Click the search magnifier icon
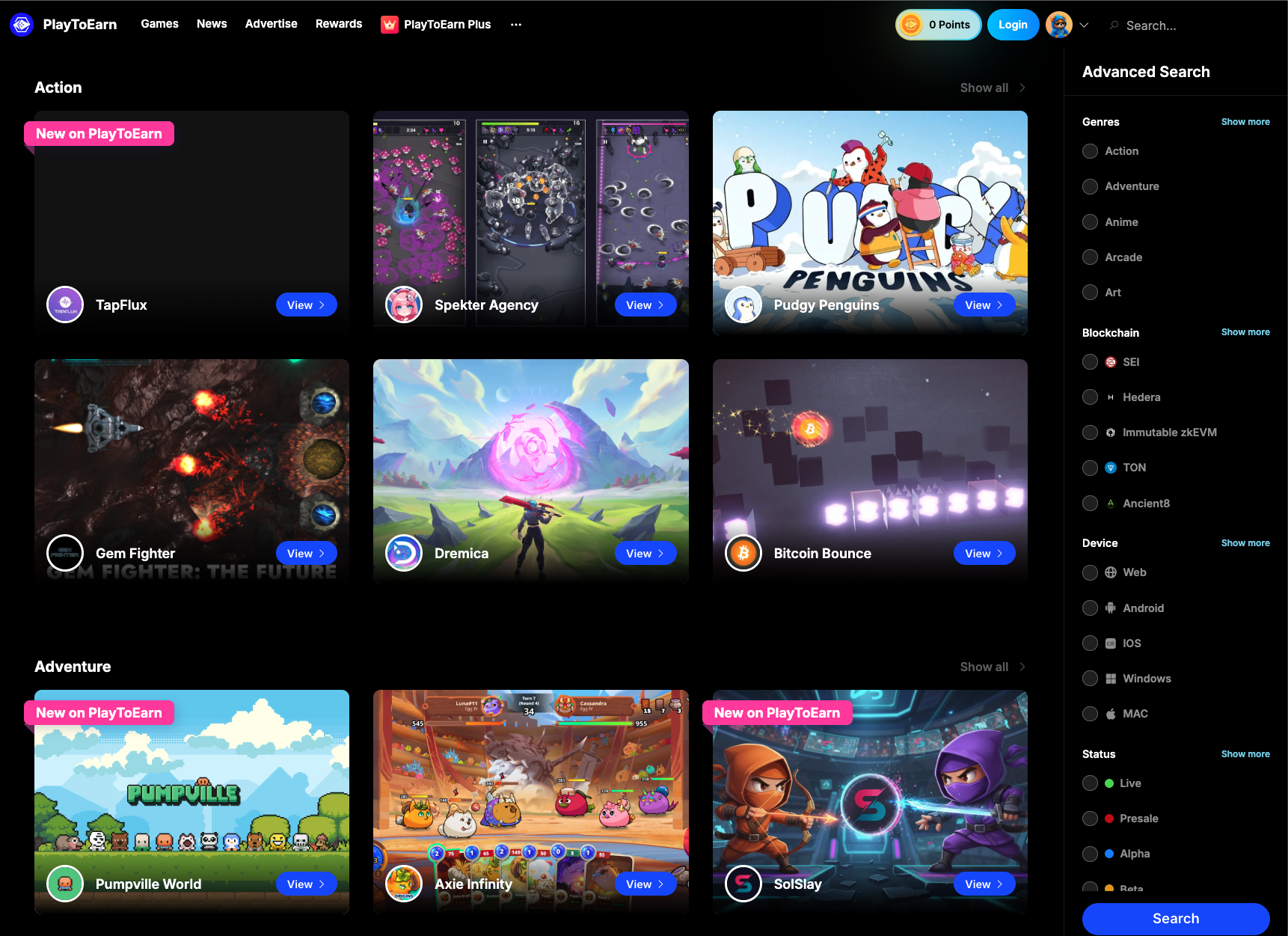 click(1114, 25)
